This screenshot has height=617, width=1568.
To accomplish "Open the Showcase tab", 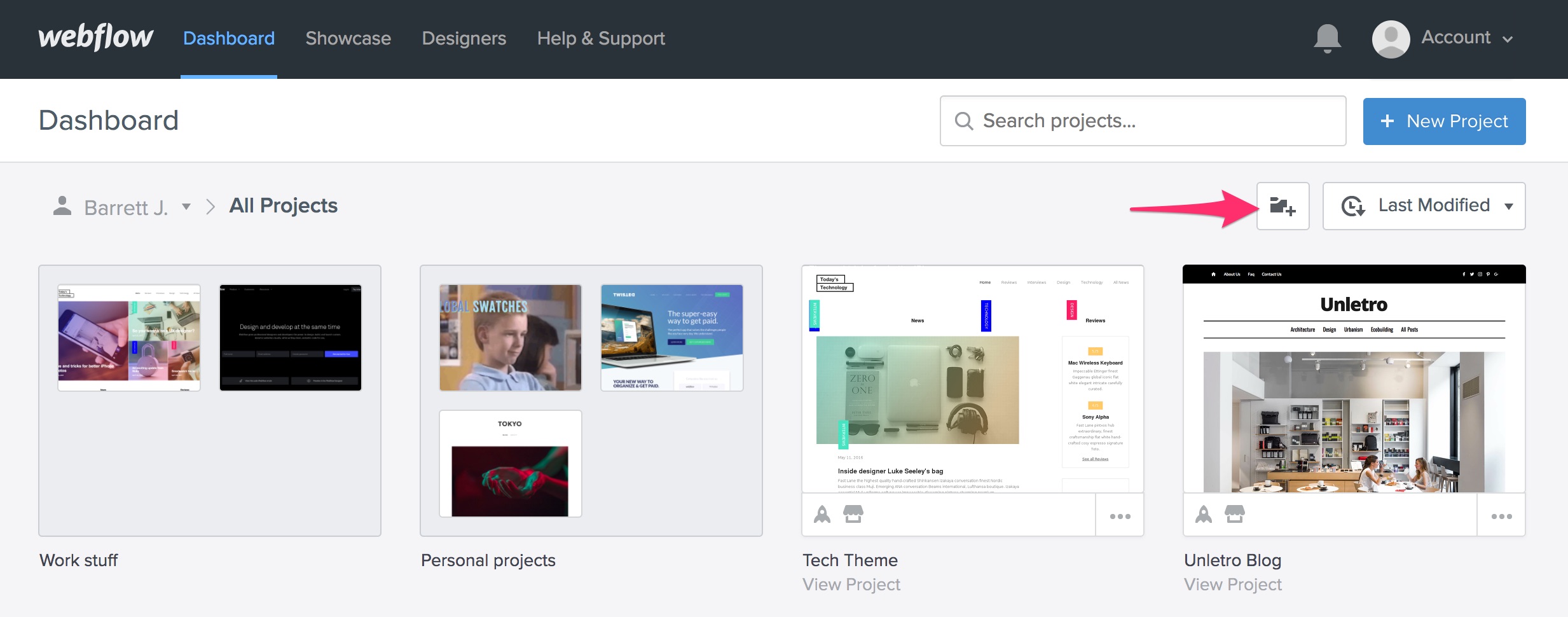I will tap(348, 38).
